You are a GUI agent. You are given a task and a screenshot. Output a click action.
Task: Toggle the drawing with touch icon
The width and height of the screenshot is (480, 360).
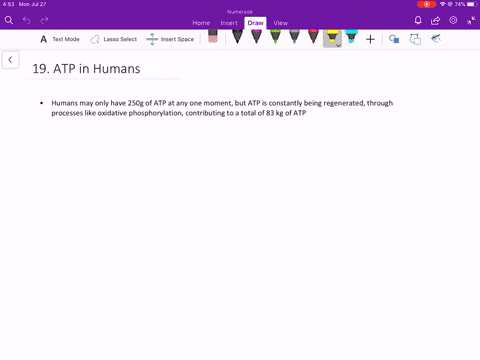pos(436,39)
